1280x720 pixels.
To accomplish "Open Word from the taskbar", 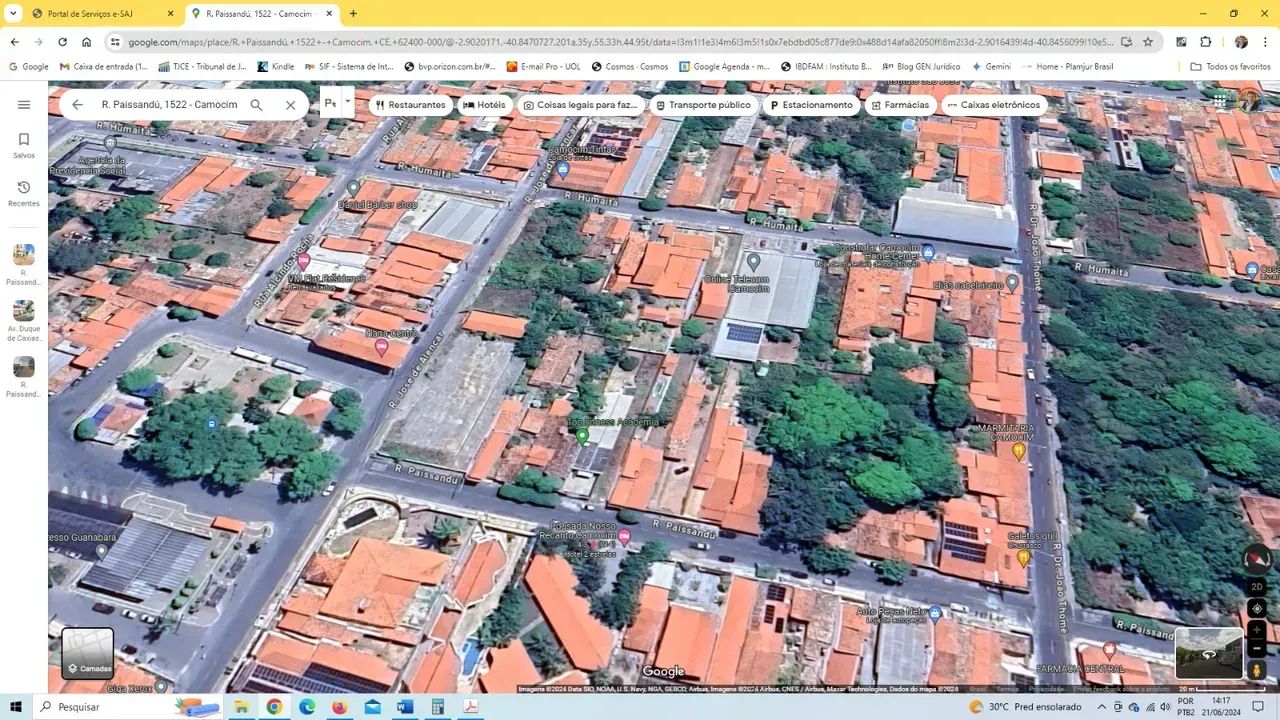I will [x=404, y=707].
